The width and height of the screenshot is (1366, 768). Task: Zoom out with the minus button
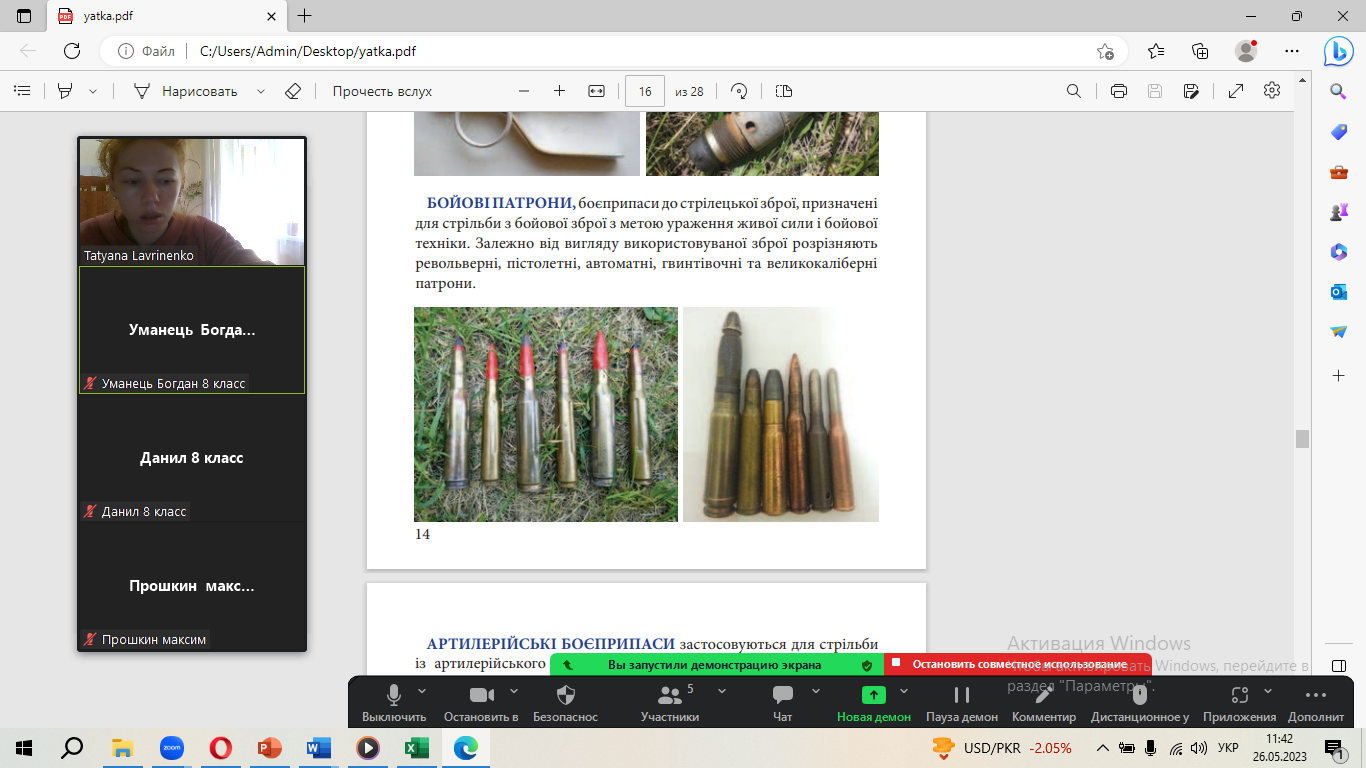coord(524,91)
